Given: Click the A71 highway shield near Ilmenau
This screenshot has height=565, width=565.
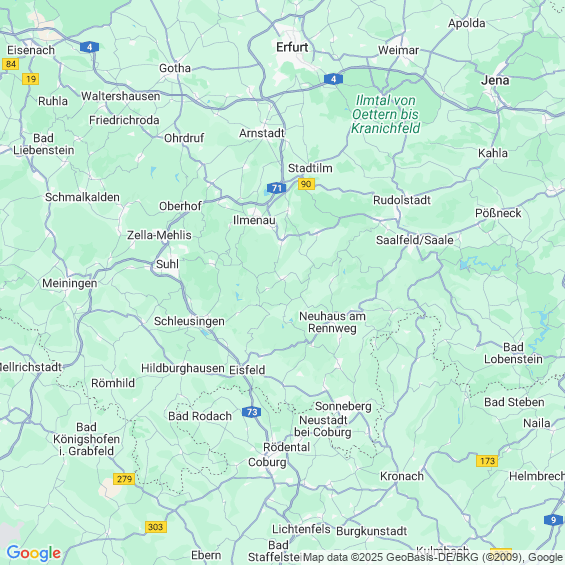Looking at the screenshot, I should click(276, 188).
